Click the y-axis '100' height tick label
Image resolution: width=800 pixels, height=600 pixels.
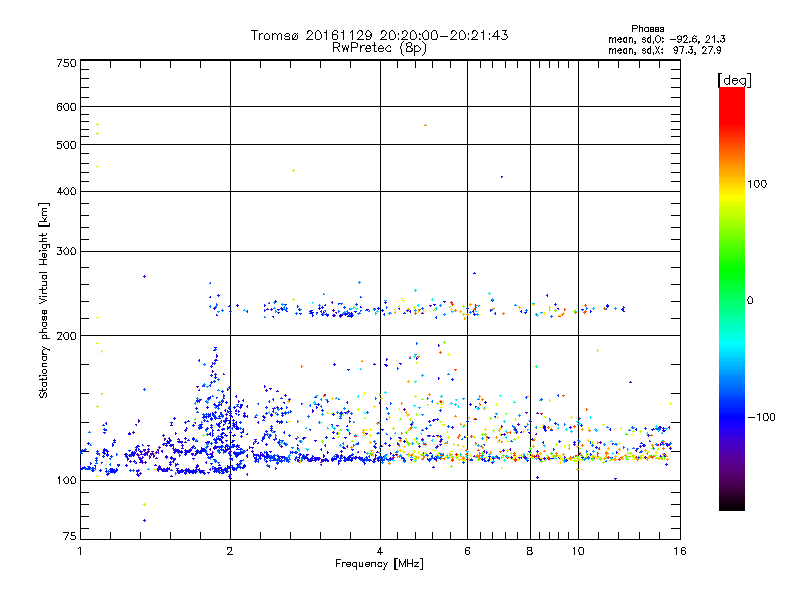(66, 480)
